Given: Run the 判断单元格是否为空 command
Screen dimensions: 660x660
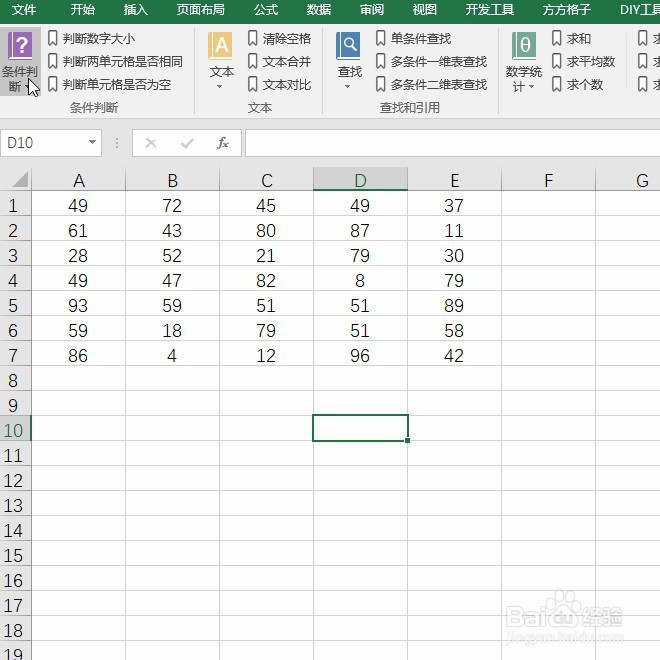Looking at the screenshot, I should click(x=117, y=85).
